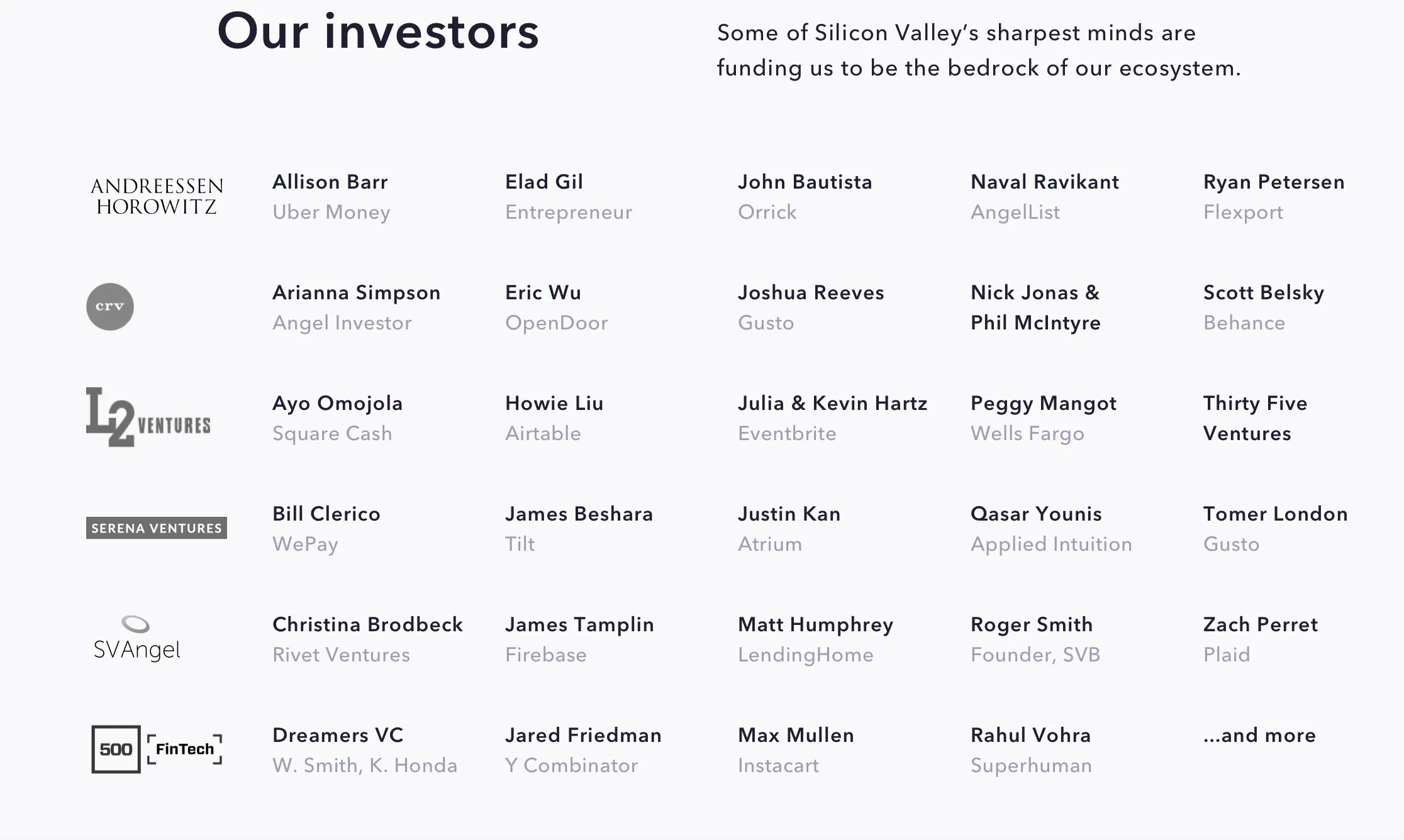Click the Serena Ventures badge

(157, 528)
